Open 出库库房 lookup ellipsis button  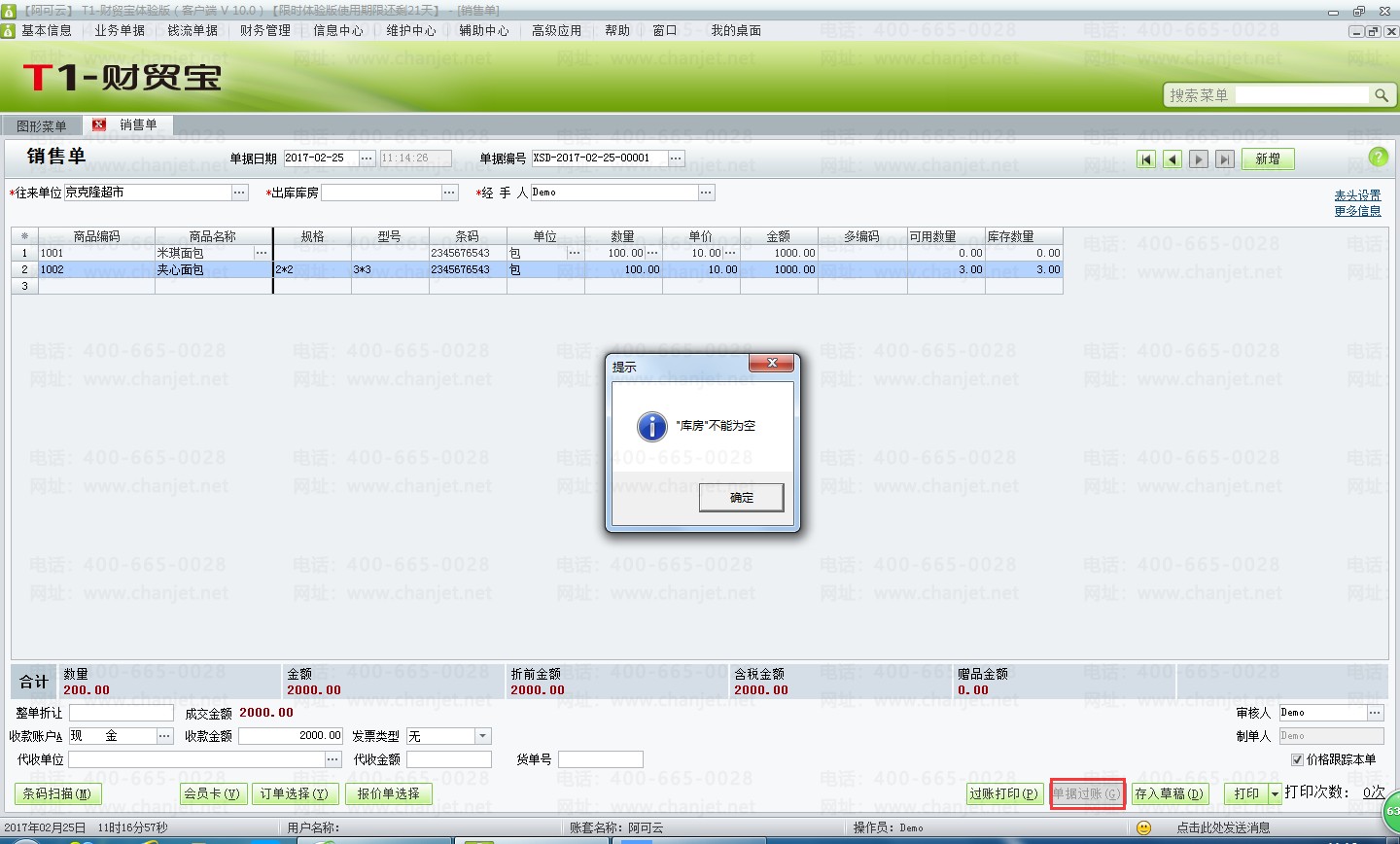pos(450,193)
